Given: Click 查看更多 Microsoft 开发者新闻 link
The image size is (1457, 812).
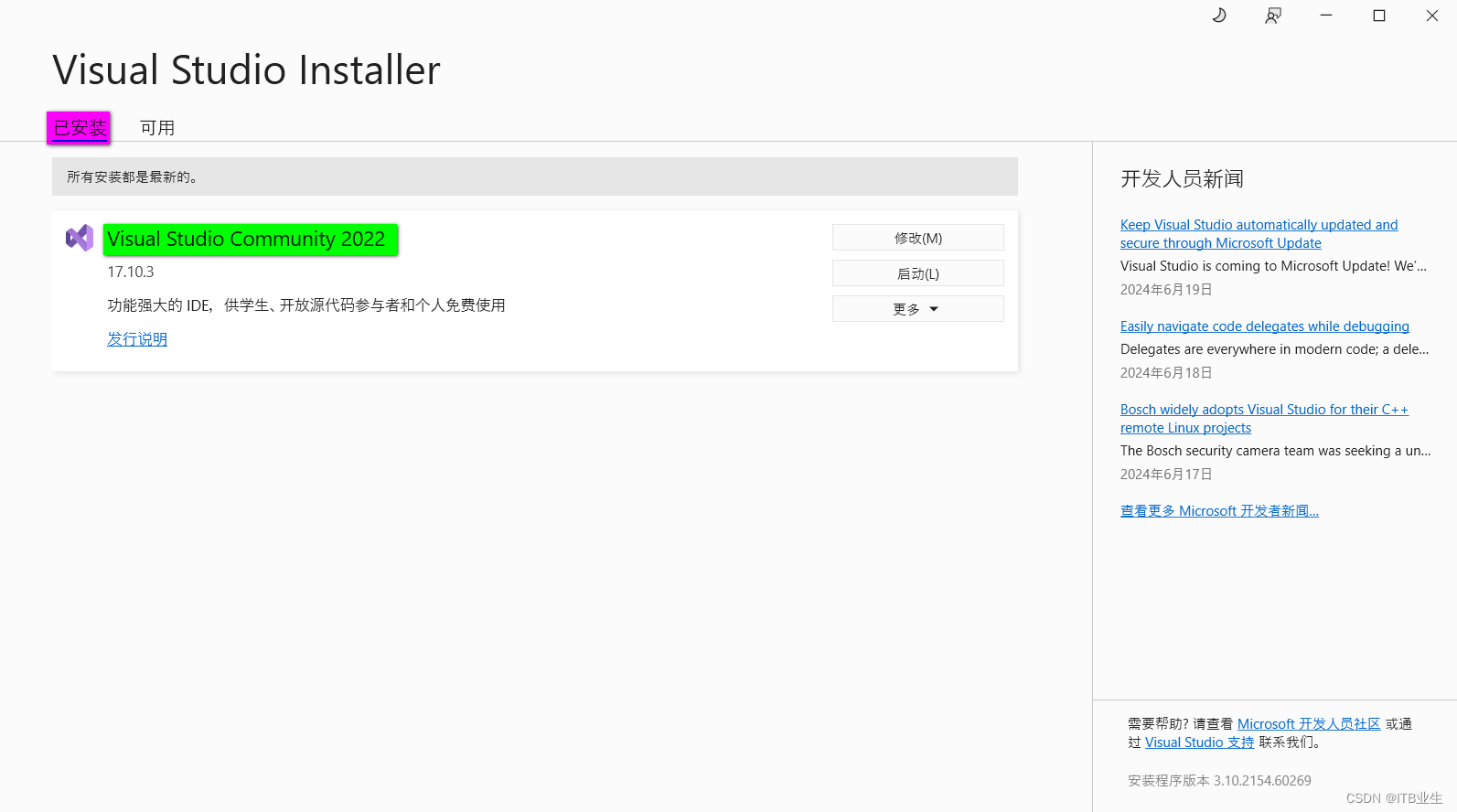Looking at the screenshot, I should pos(1219,511).
